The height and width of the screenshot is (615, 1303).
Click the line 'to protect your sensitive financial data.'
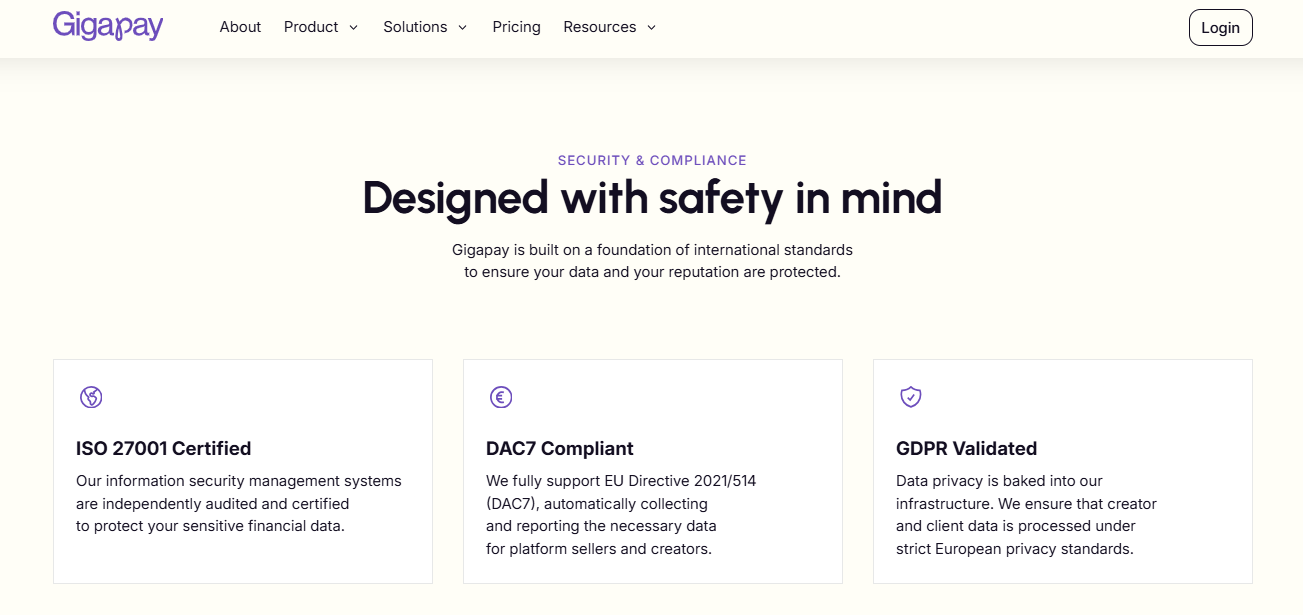210,525
